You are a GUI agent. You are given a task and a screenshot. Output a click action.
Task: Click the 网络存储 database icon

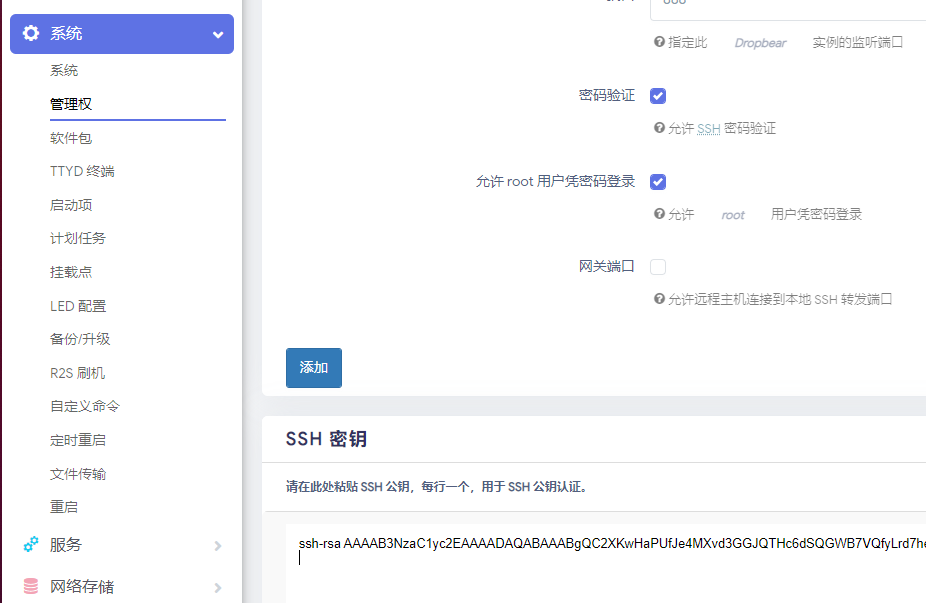point(31,587)
